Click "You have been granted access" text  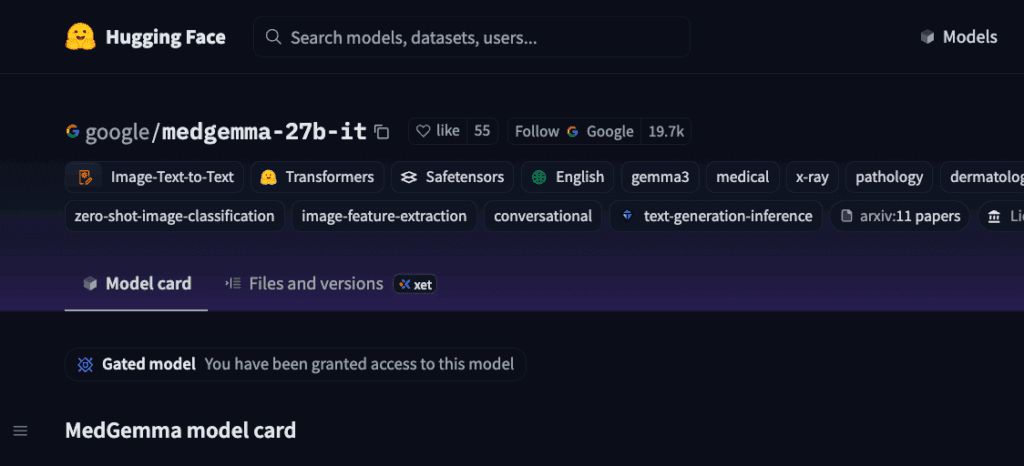(359, 364)
